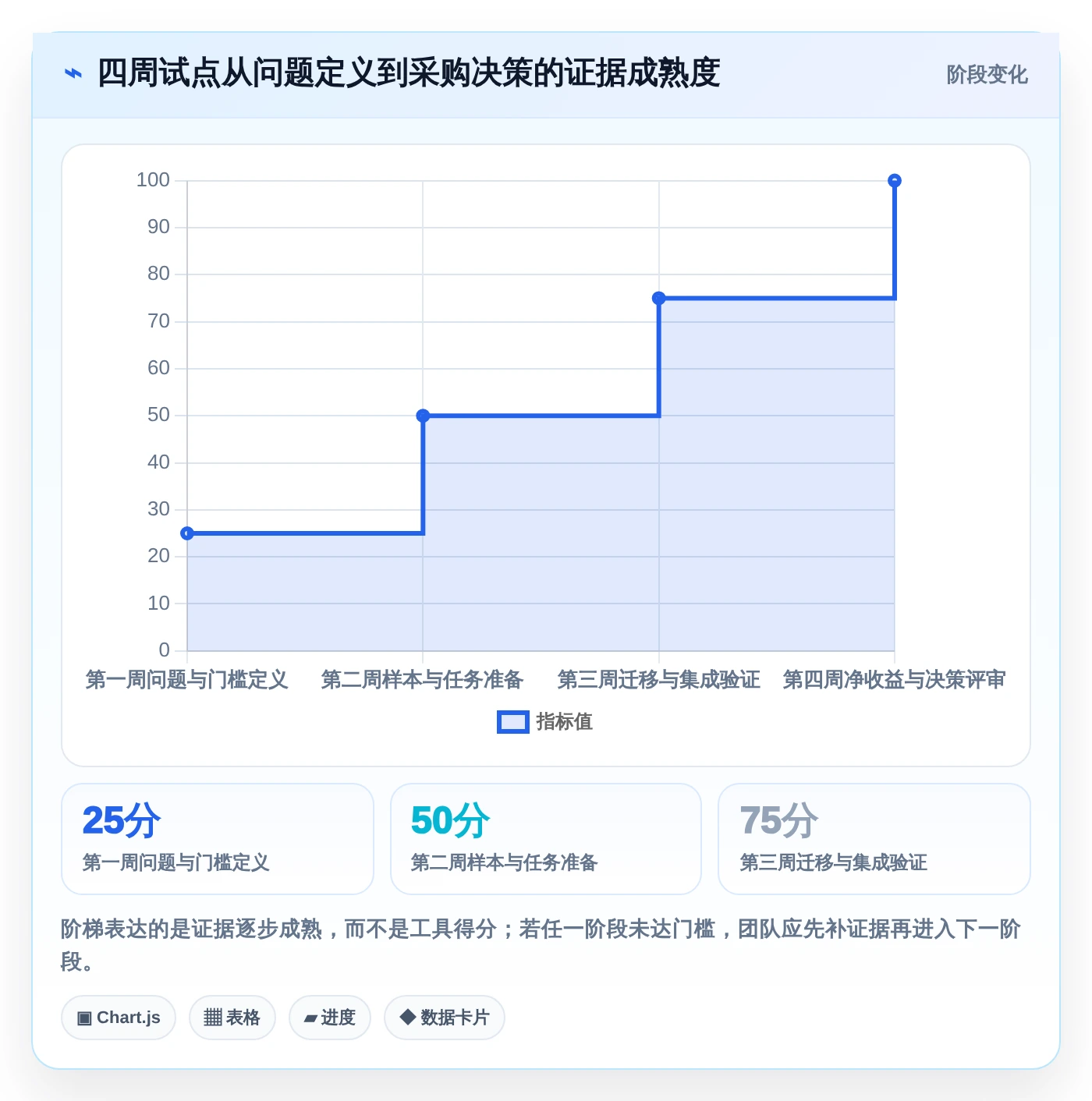Click the card caption 第一周问题与门槛定义 under 25分

(x=176, y=862)
